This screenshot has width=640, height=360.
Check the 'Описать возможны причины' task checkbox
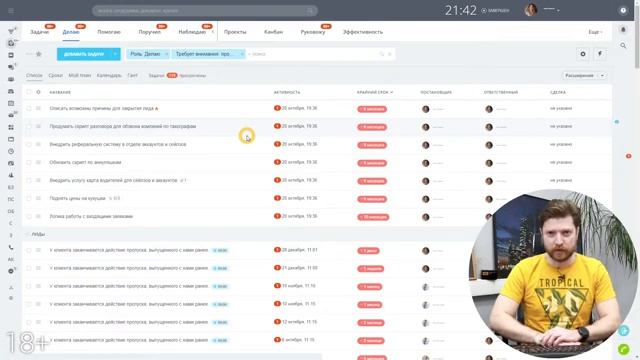pos(29,109)
